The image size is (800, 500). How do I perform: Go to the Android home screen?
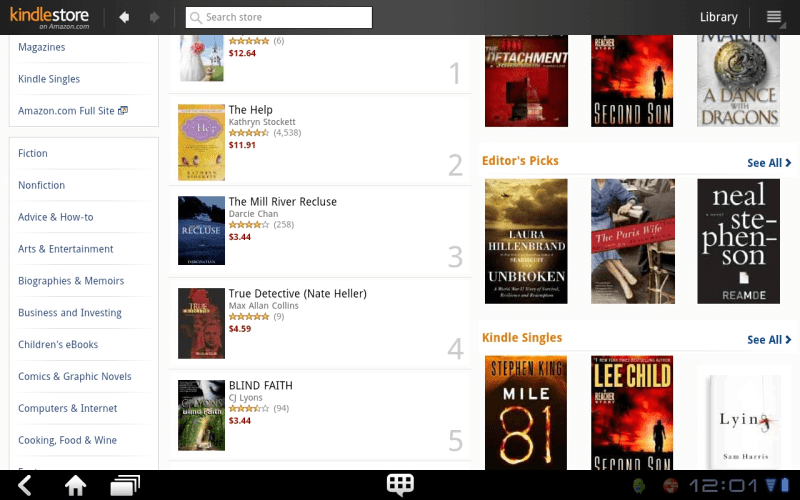(75, 485)
